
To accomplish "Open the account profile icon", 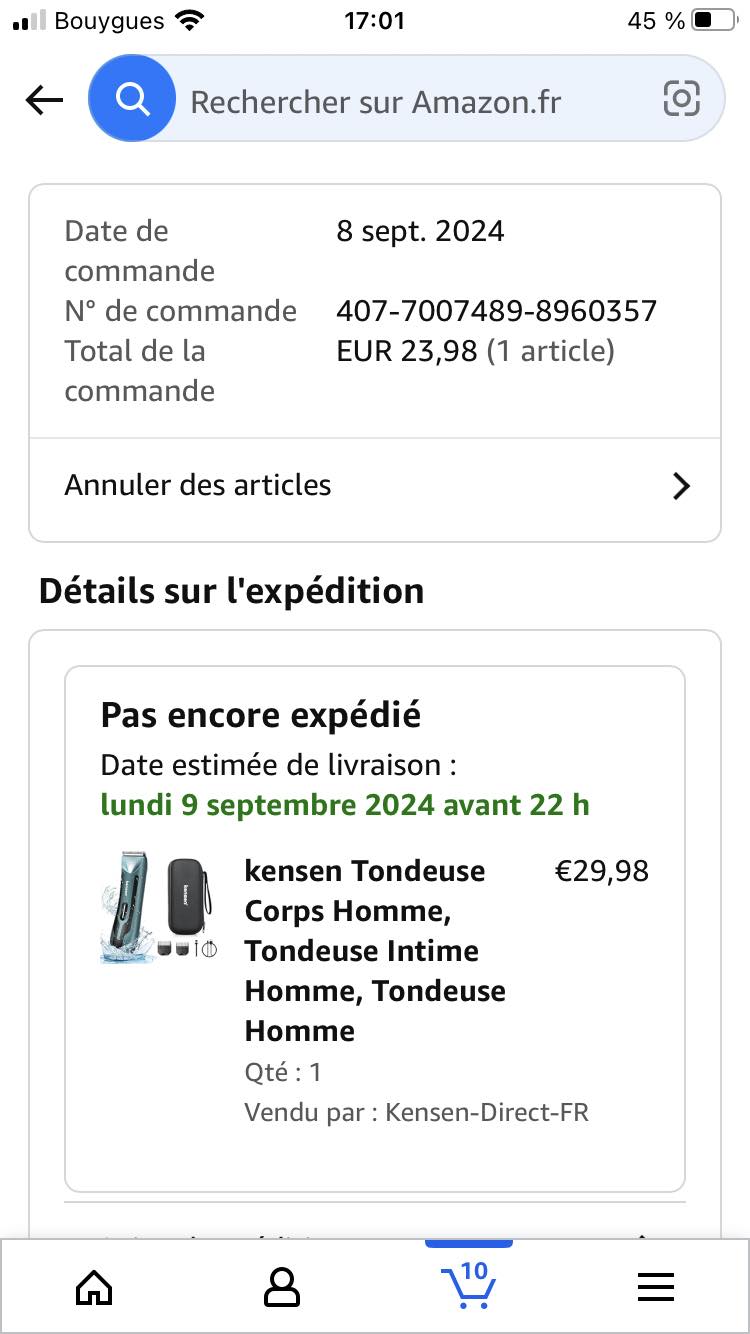I will click(x=282, y=1288).
